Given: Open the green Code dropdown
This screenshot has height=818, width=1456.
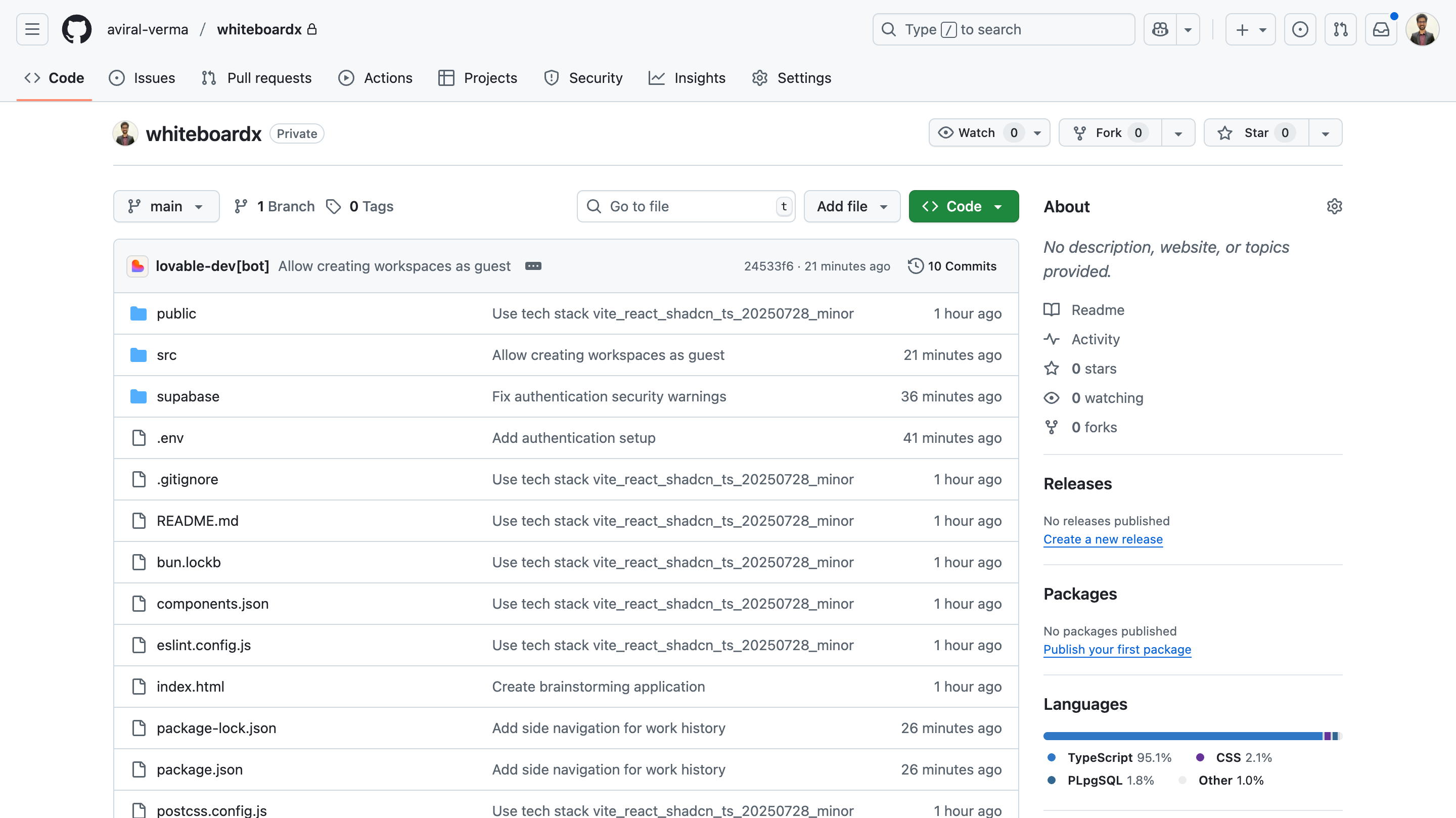Looking at the screenshot, I should coord(963,206).
